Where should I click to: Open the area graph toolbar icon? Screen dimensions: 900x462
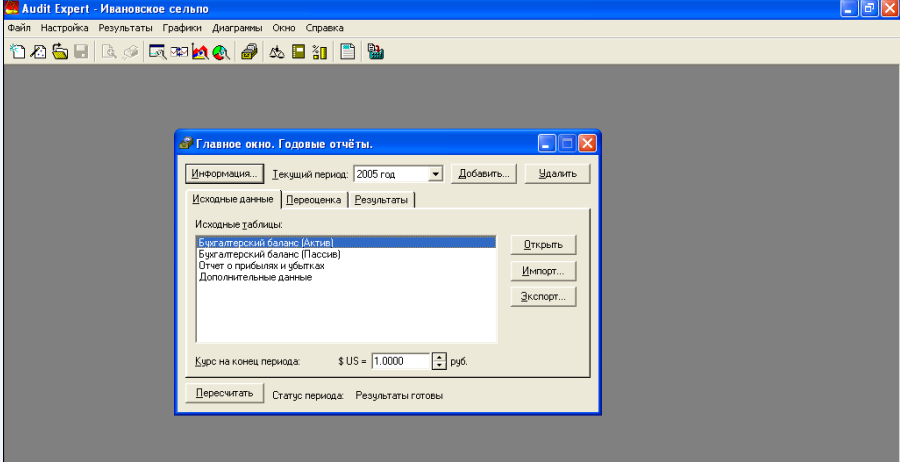[200, 52]
